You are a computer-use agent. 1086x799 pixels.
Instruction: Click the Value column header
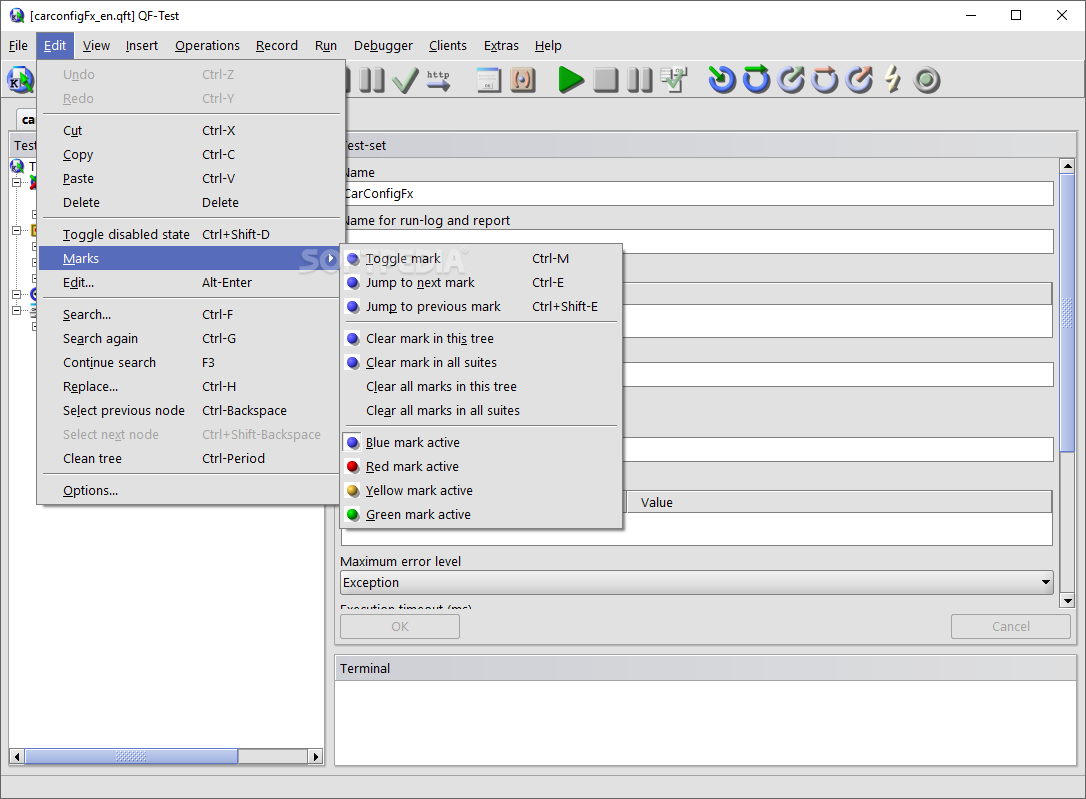coord(839,502)
